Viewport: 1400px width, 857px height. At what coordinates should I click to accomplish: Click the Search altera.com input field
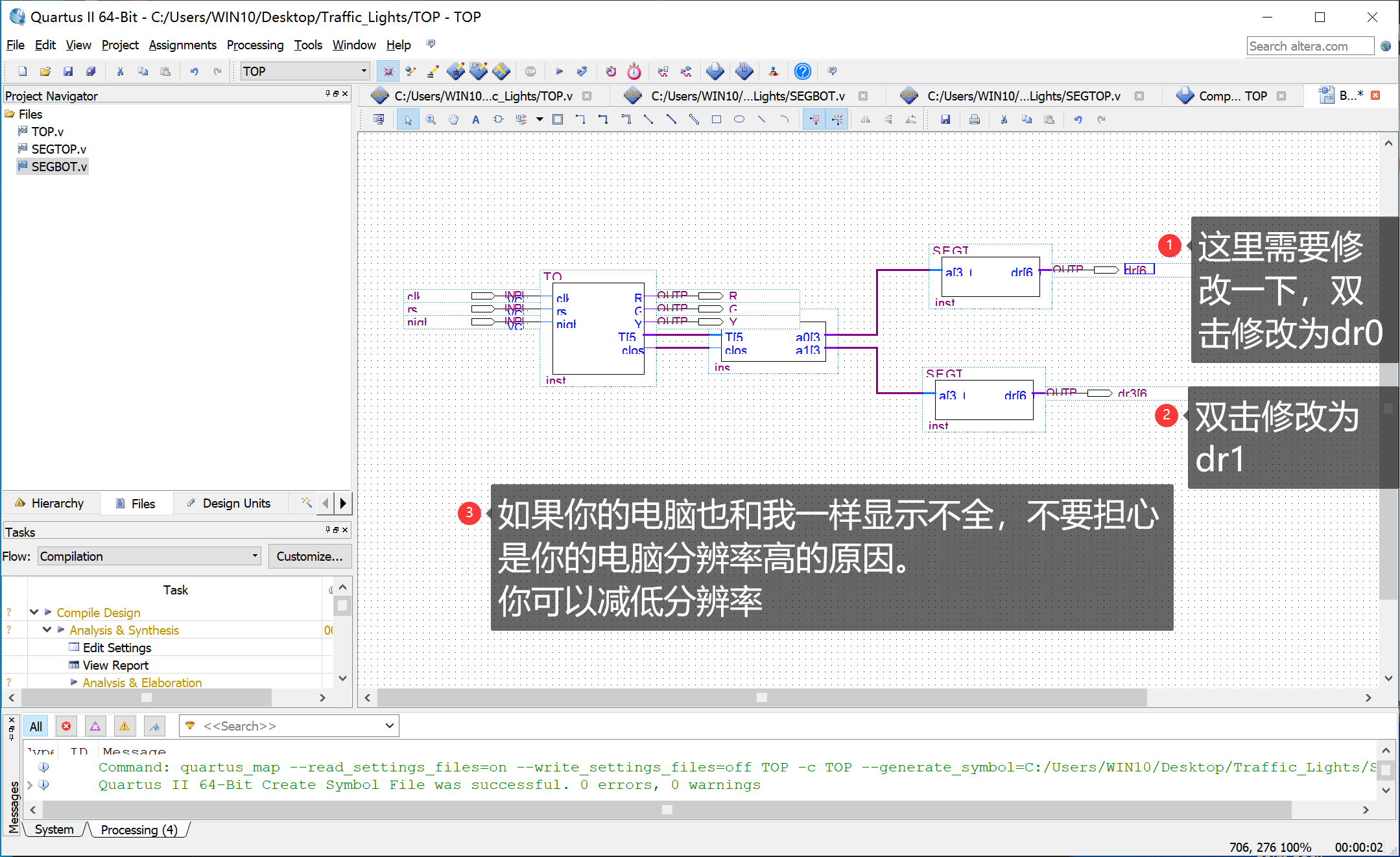pyautogui.click(x=1310, y=45)
